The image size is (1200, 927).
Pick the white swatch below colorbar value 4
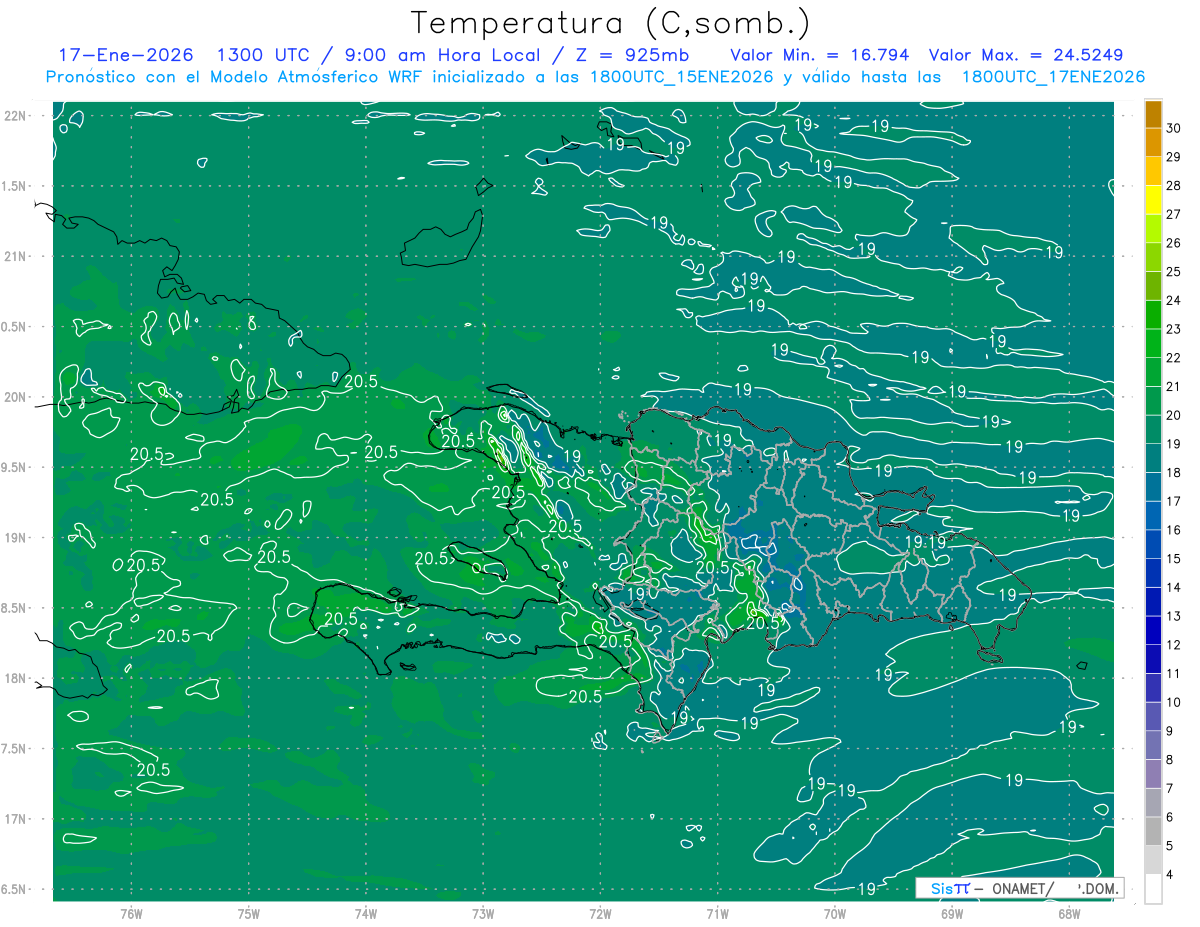[x=1153, y=889]
